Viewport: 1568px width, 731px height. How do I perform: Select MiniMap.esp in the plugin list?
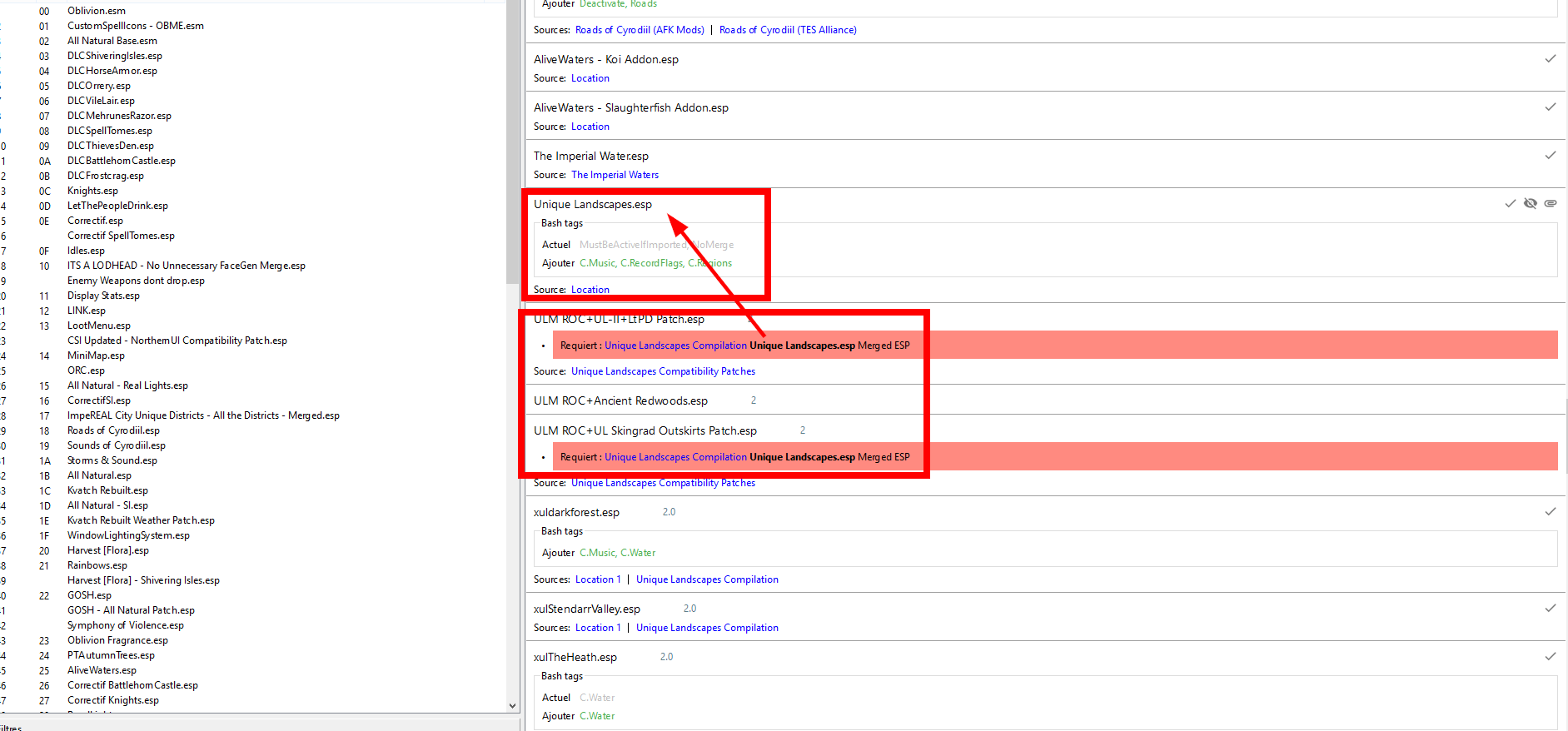(96, 356)
